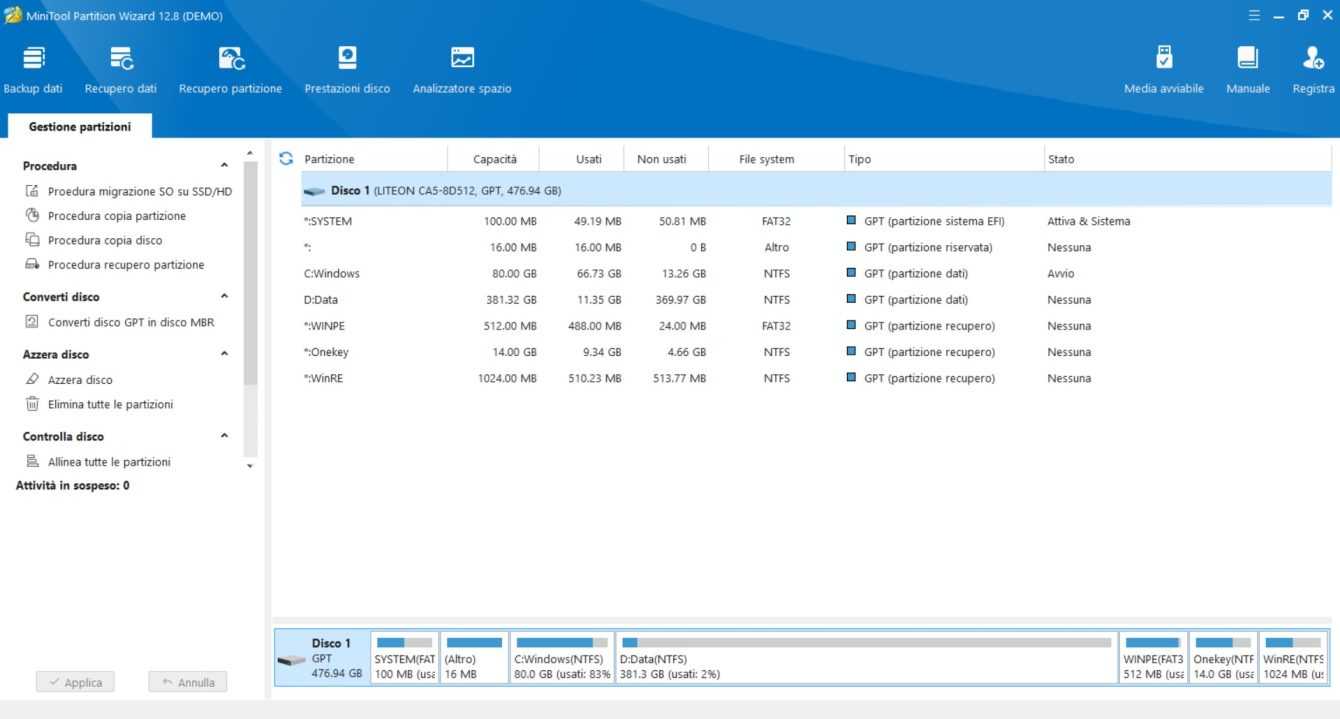Open Recupero dati tool
Image resolution: width=1340 pixels, height=719 pixels.
pos(121,70)
